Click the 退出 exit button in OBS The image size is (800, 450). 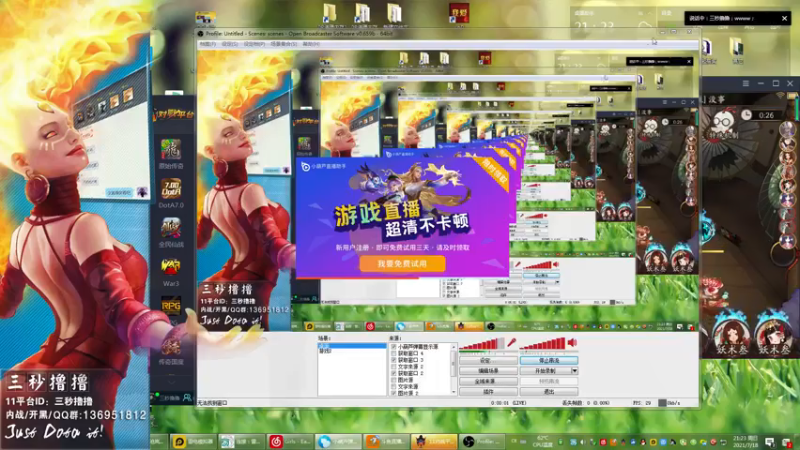(549, 392)
